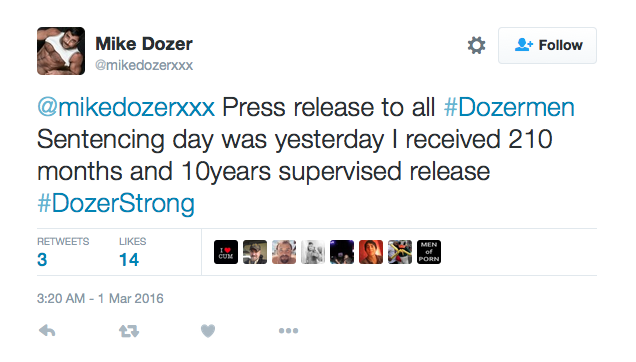
Task: Click the 'MEN of PORN' avatar thumbnail
Action: click(429, 252)
